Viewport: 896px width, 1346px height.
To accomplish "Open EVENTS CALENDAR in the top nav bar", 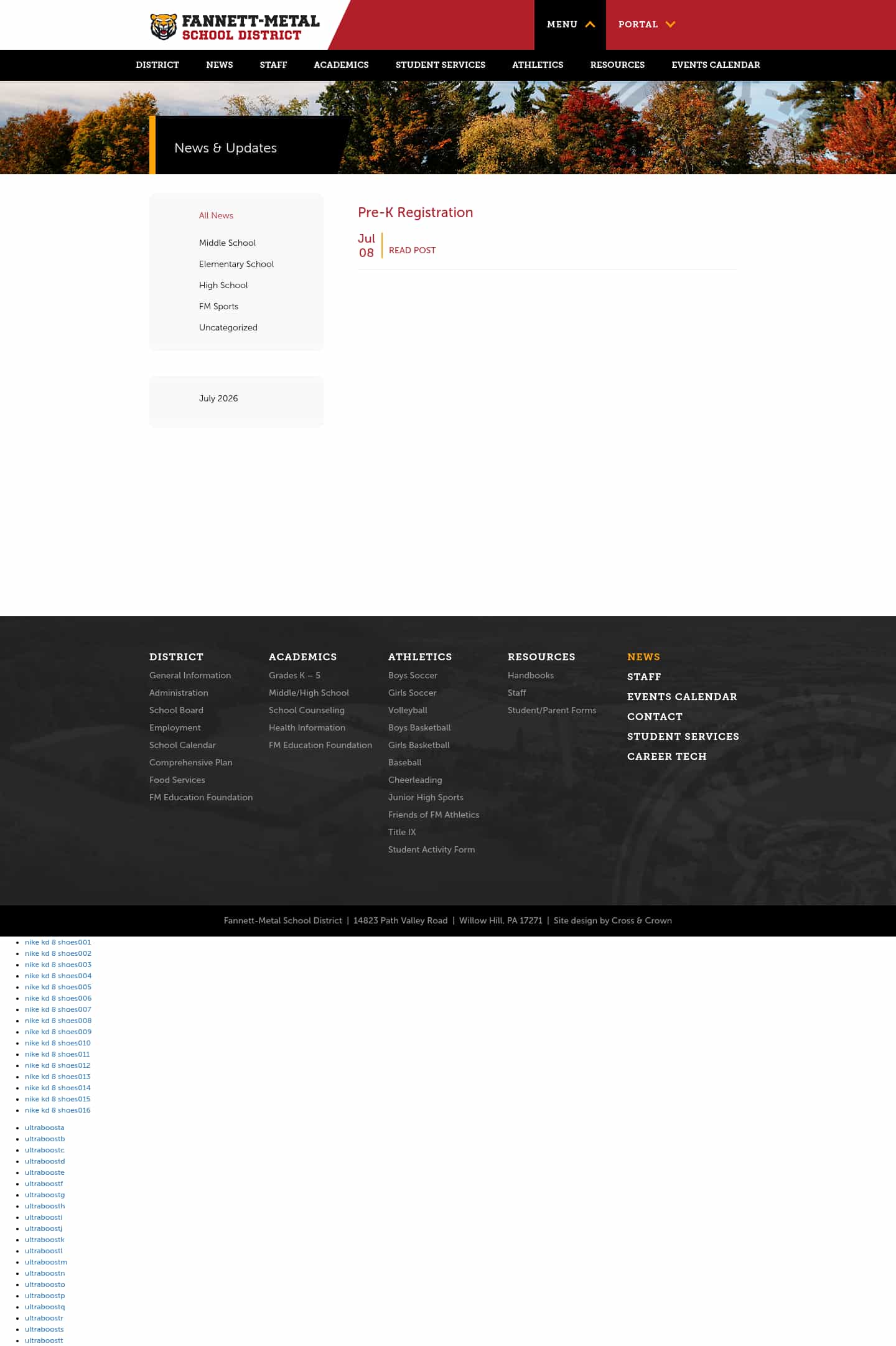I will click(x=716, y=65).
